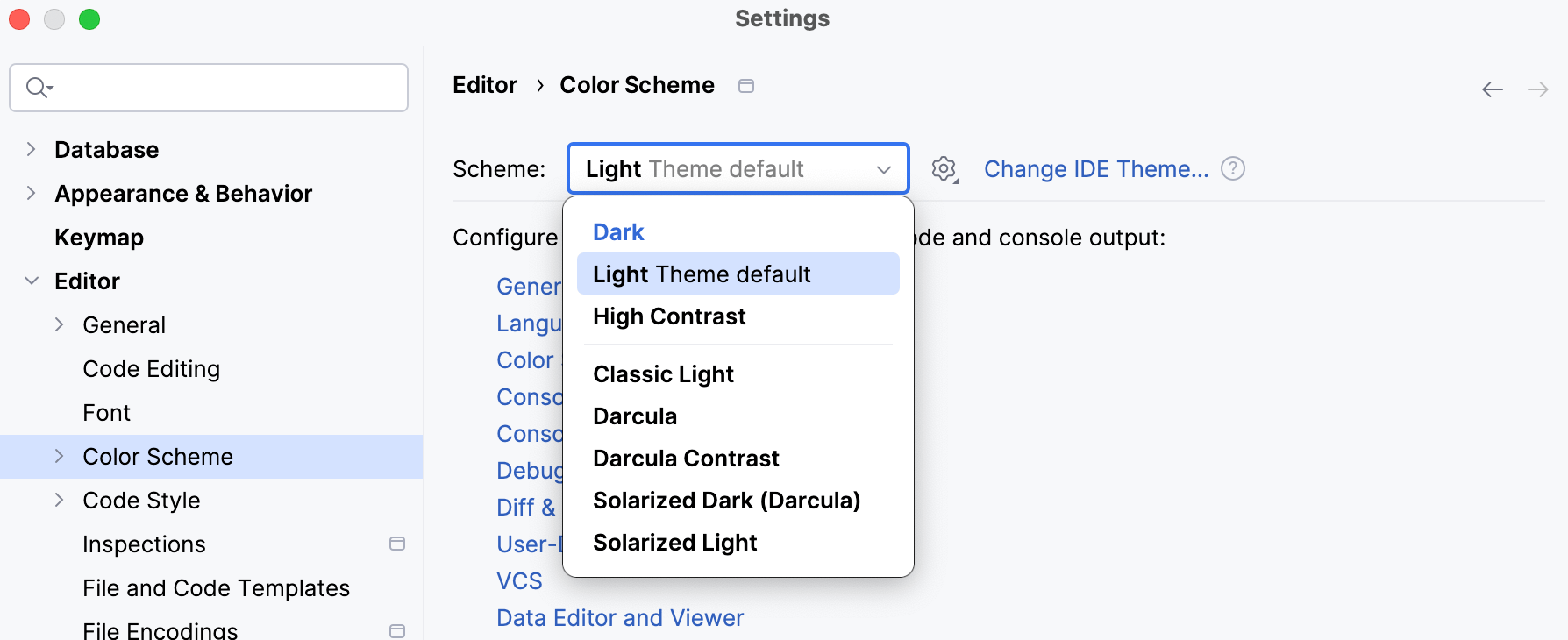The image size is (1568, 640).
Task: Expand the Code Style tree item
Action: (x=59, y=500)
